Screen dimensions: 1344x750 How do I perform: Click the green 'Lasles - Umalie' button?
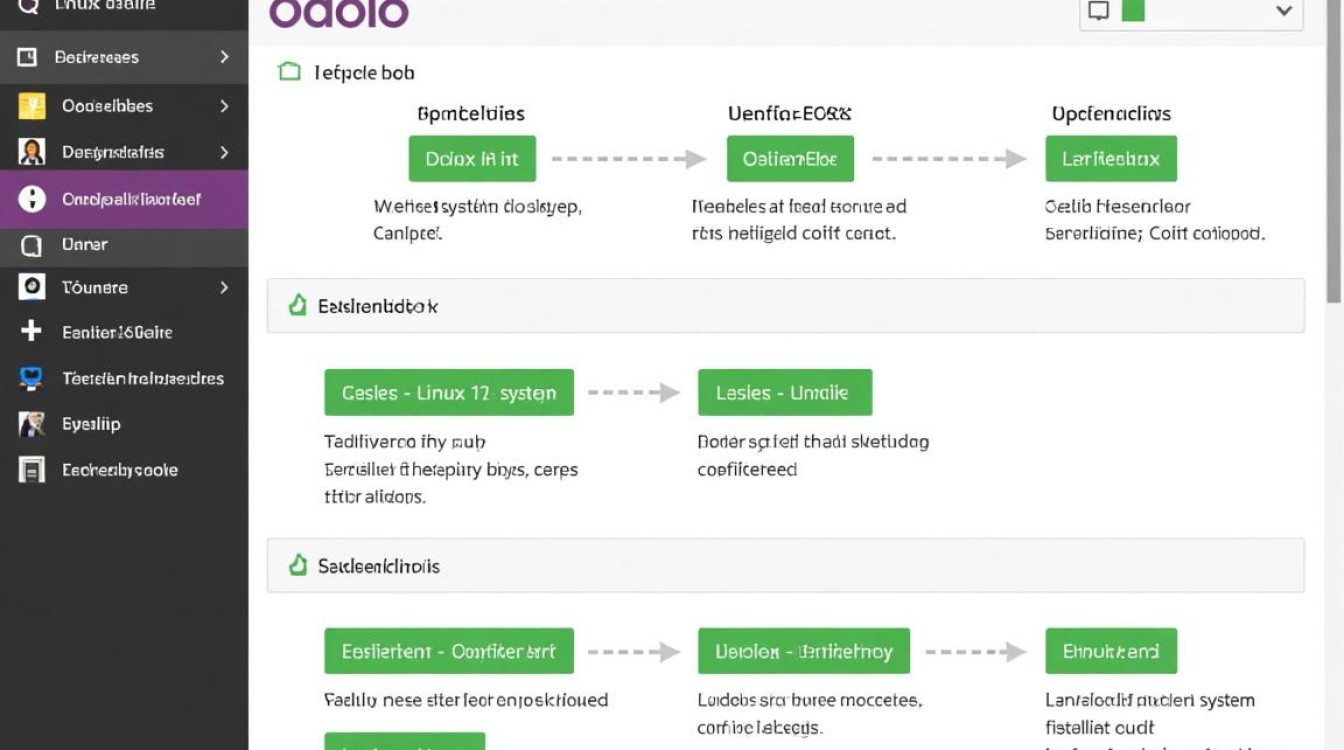point(784,393)
